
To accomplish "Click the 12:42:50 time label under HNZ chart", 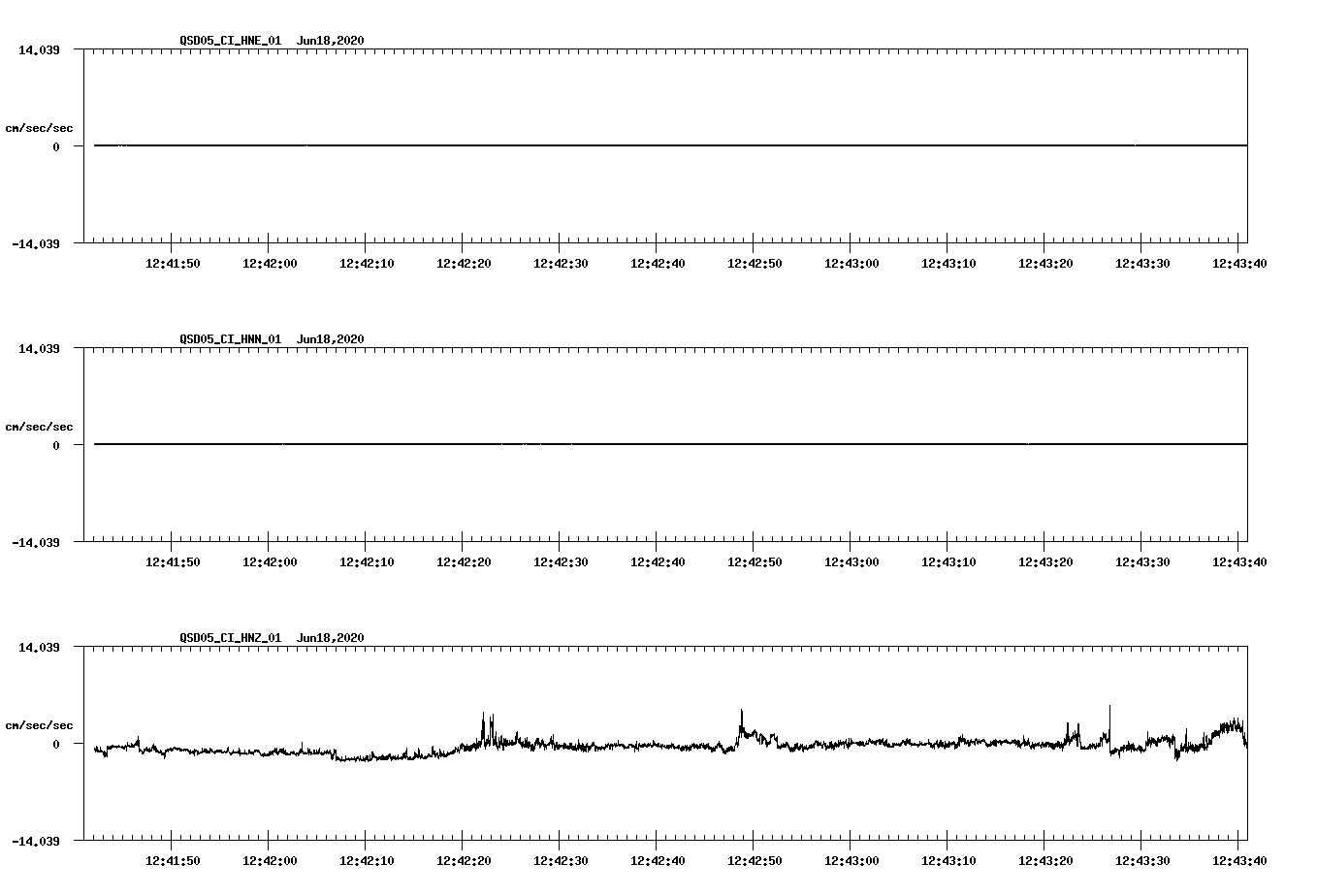I will click(x=755, y=860).
